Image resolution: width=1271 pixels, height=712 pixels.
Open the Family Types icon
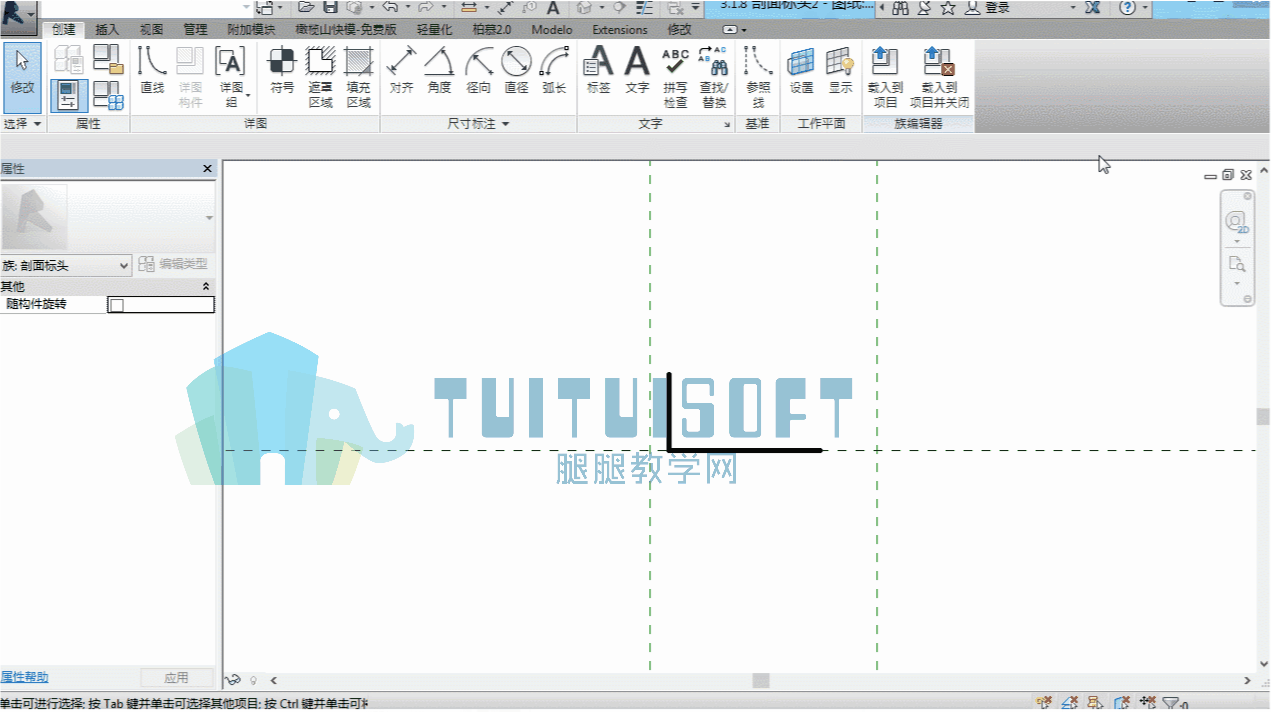[x=108, y=95]
